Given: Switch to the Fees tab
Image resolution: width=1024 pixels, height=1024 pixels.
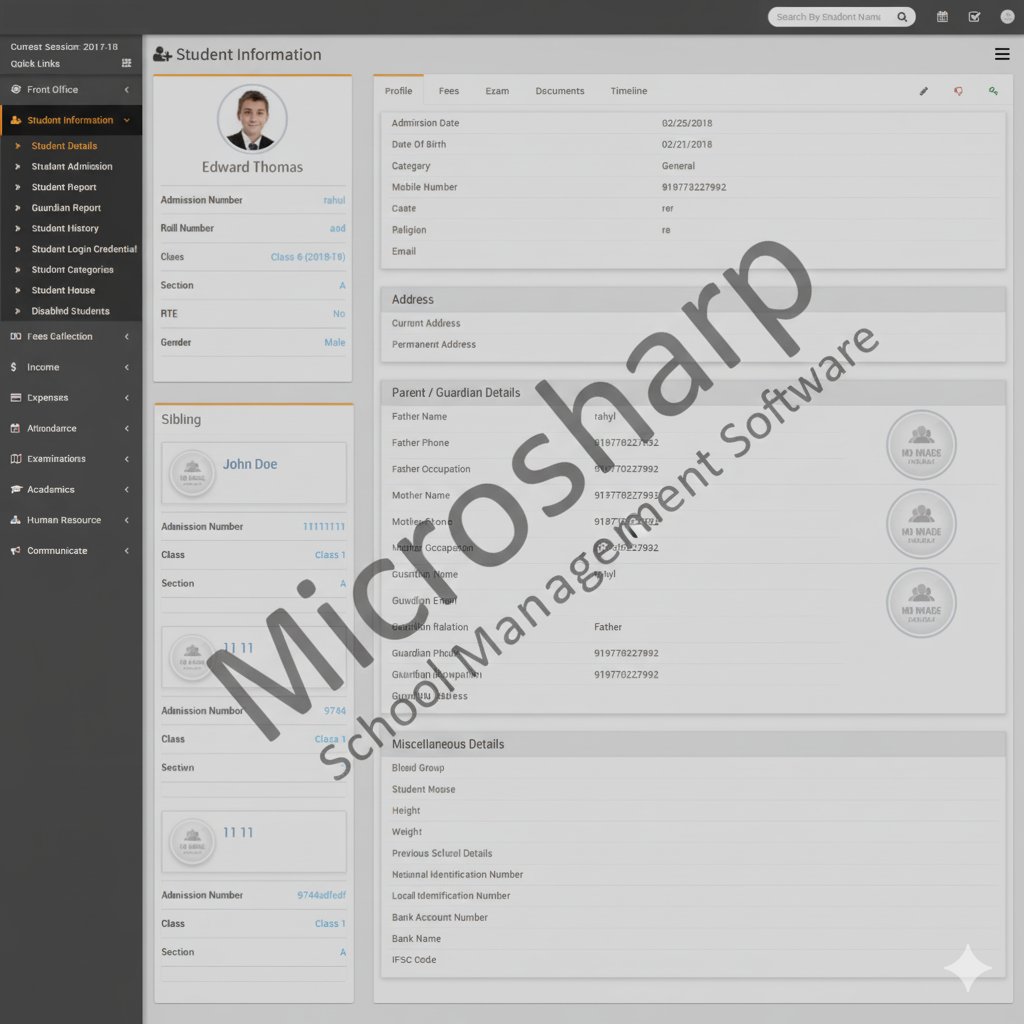Looking at the screenshot, I should pos(449,91).
